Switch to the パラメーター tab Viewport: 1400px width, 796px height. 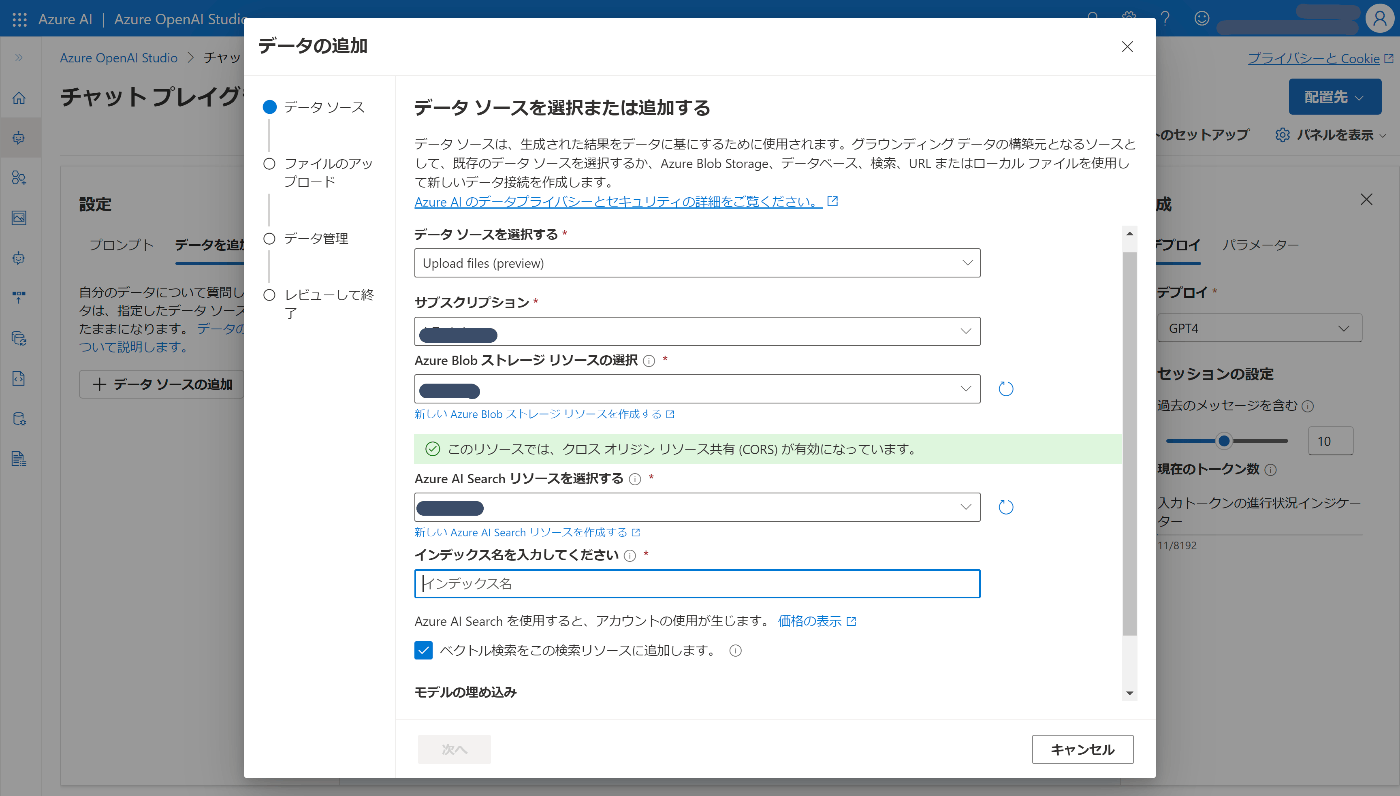click(x=1261, y=245)
